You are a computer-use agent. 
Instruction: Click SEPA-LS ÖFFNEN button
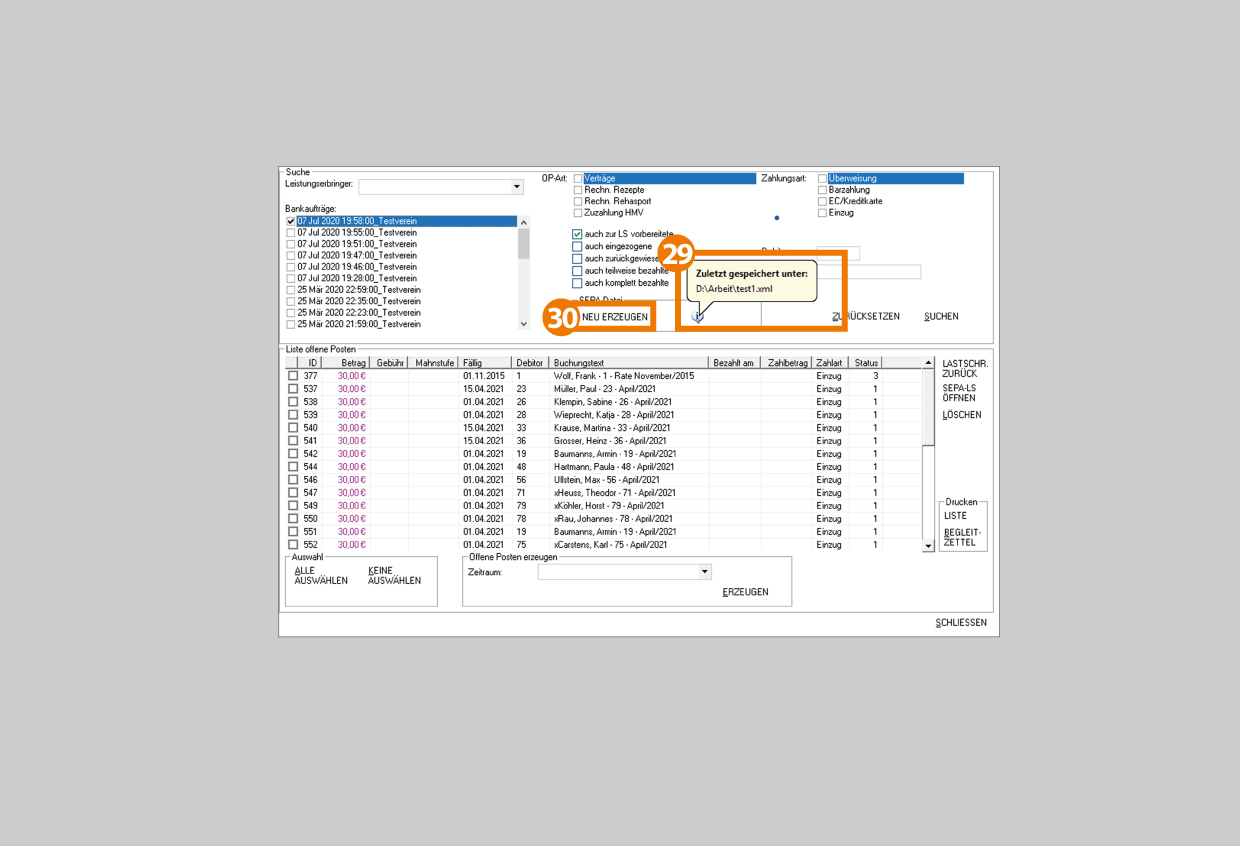[x=961, y=393]
